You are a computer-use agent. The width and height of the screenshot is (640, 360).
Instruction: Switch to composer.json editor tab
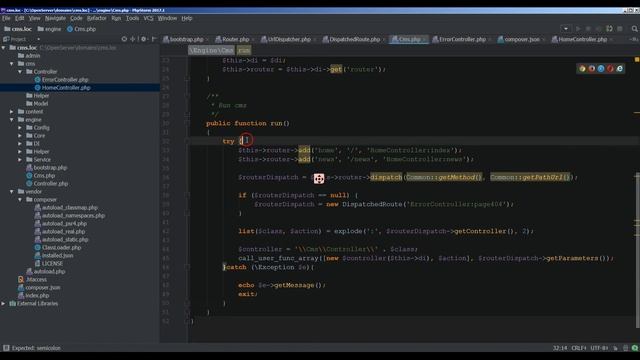pos(519,39)
